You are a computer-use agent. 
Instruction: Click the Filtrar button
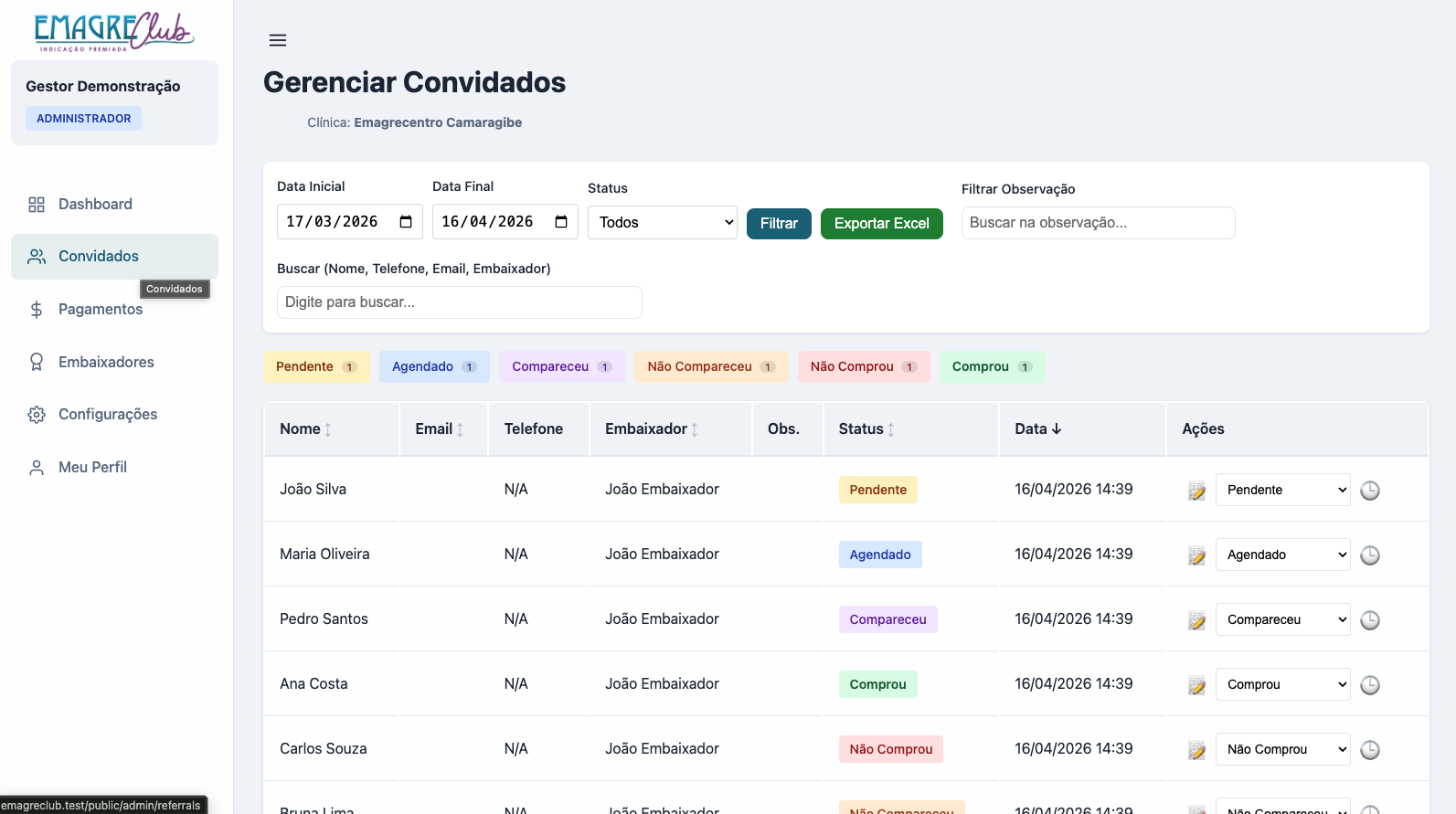[x=779, y=224]
